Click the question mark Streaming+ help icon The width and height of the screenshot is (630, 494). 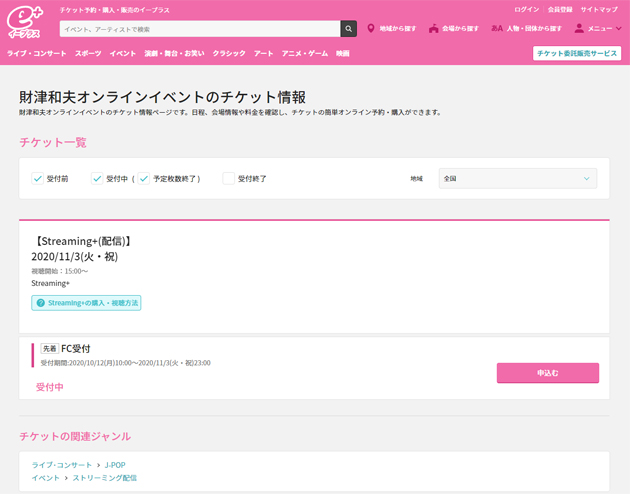(x=41, y=303)
